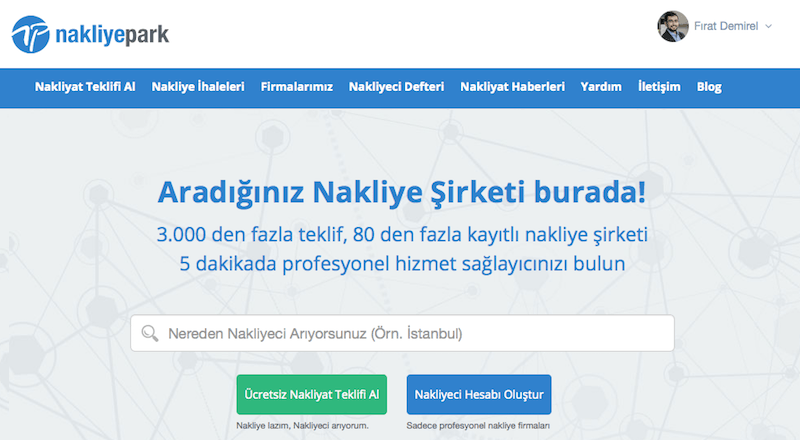Image resolution: width=800 pixels, height=440 pixels.
Task: Click the nakliyepark wordmark text
Action: pyautogui.click(x=112, y=35)
